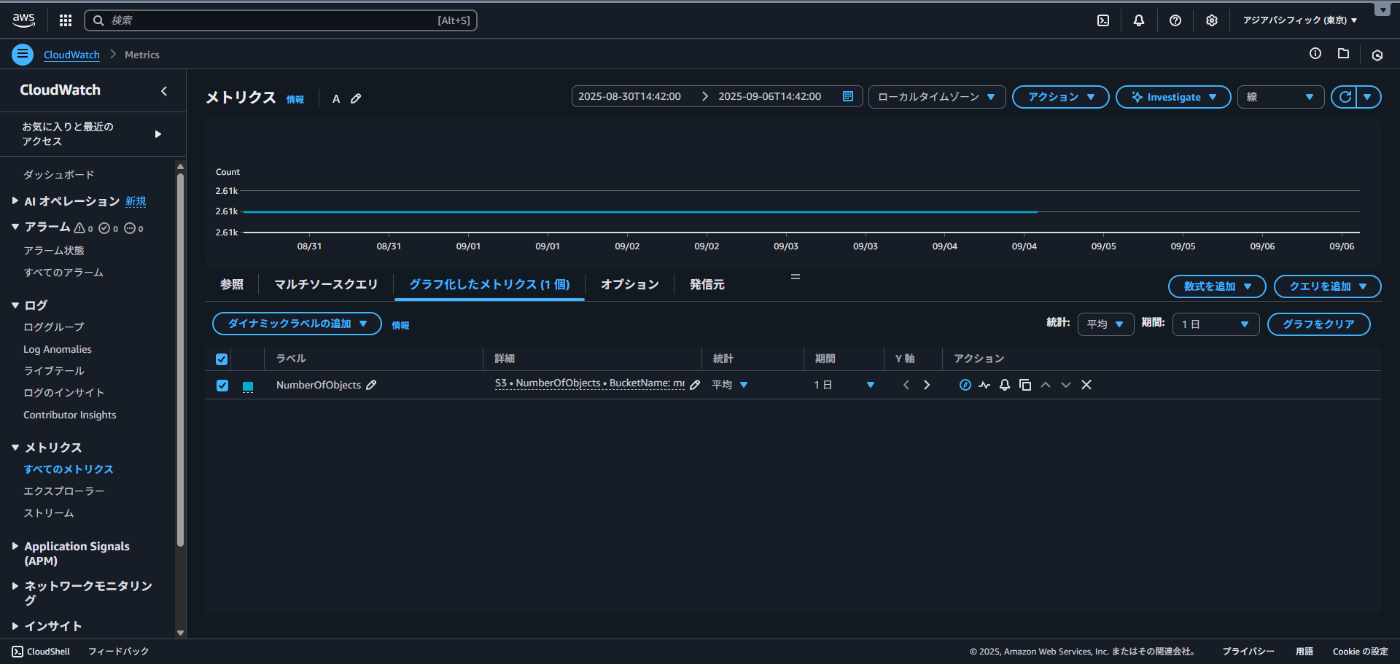Open the CloudWatch breadcrumb link
Viewport: 1400px width, 664px height.
point(72,55)
